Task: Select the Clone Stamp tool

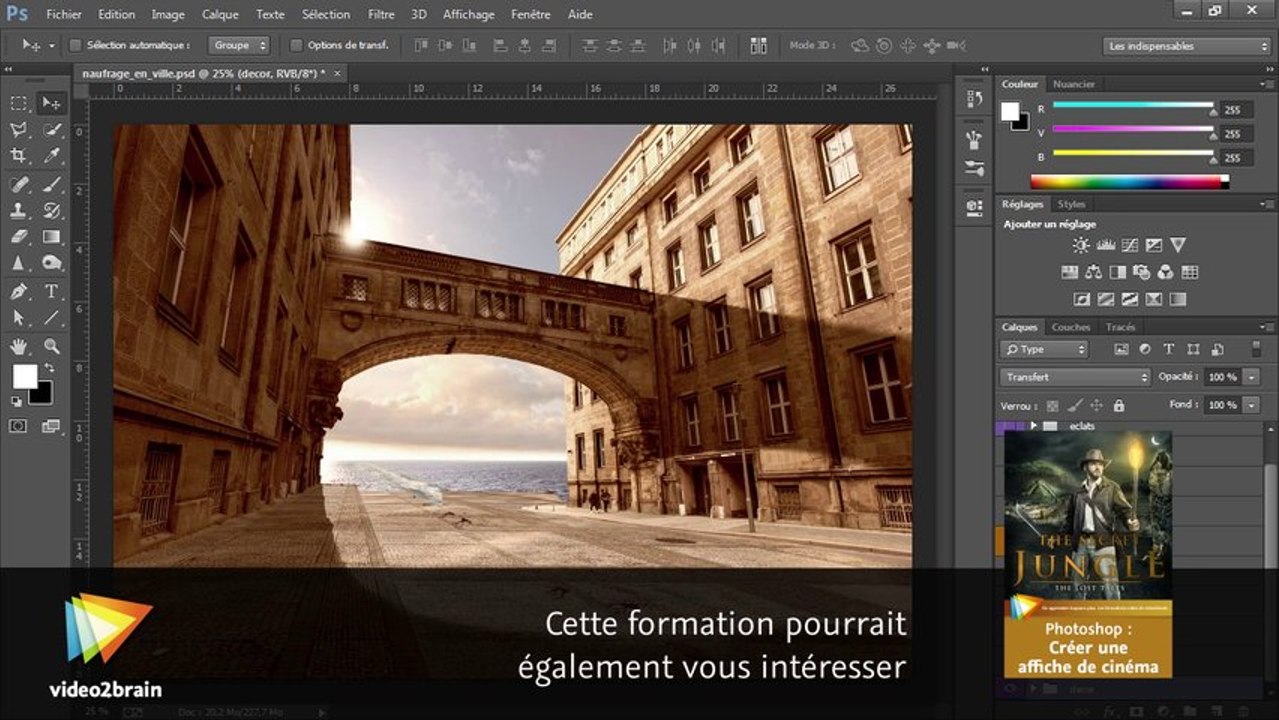Action: 19,211
